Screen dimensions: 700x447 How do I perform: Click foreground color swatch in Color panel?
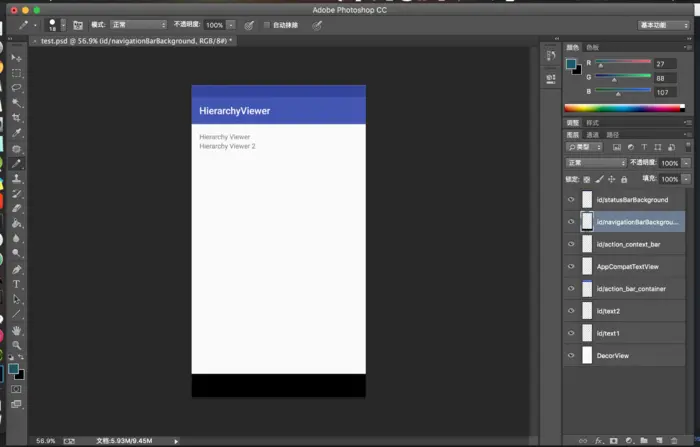point(571,64)
